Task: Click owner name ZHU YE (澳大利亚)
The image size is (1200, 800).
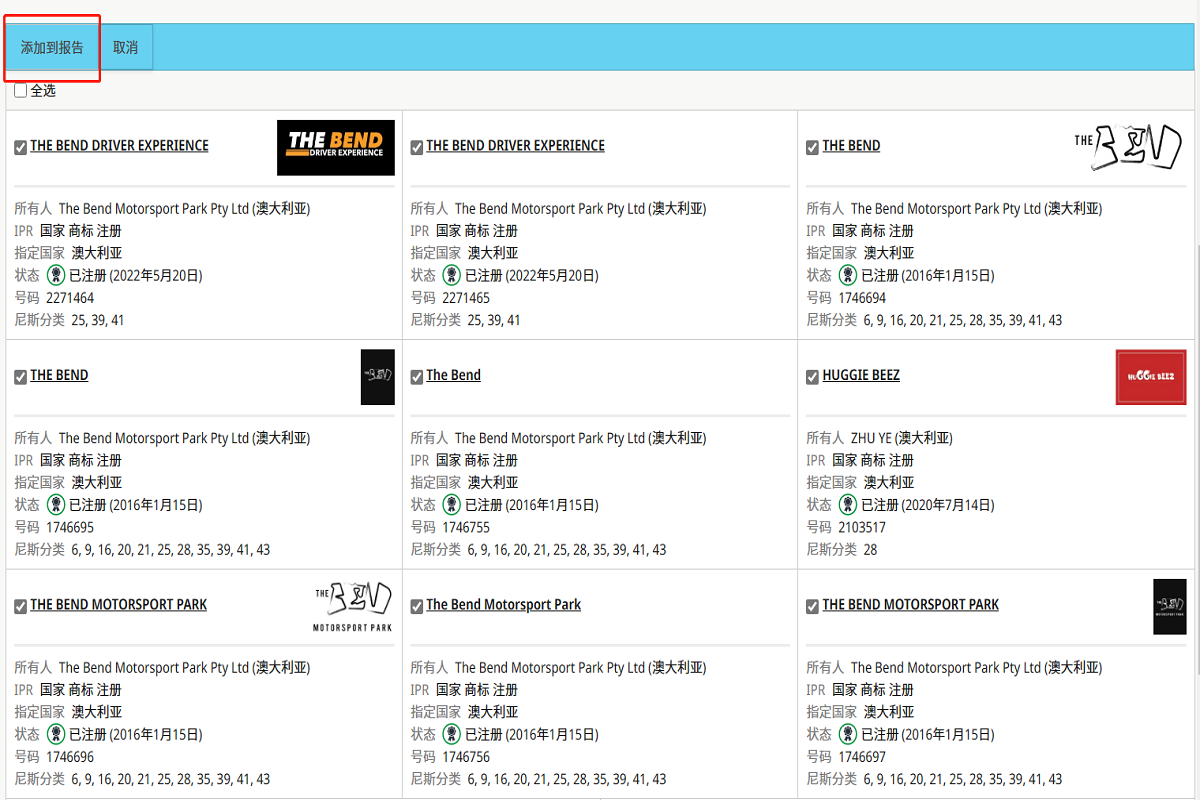Action: coord(901,438)
